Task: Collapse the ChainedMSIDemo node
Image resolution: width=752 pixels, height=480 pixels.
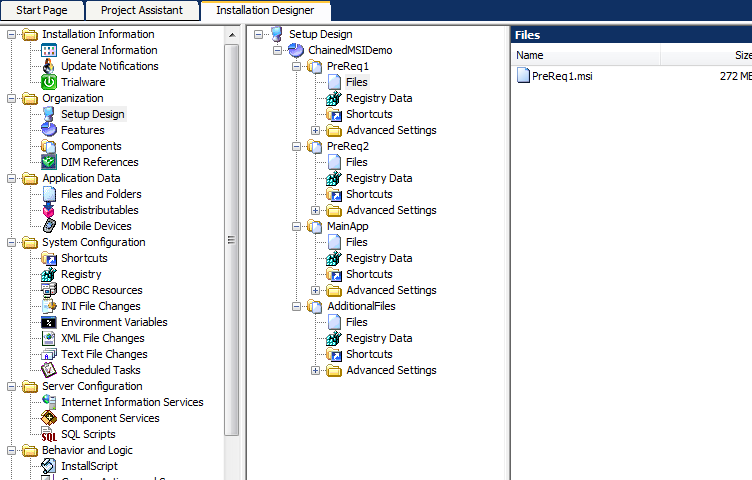Action: click(278, 50)
